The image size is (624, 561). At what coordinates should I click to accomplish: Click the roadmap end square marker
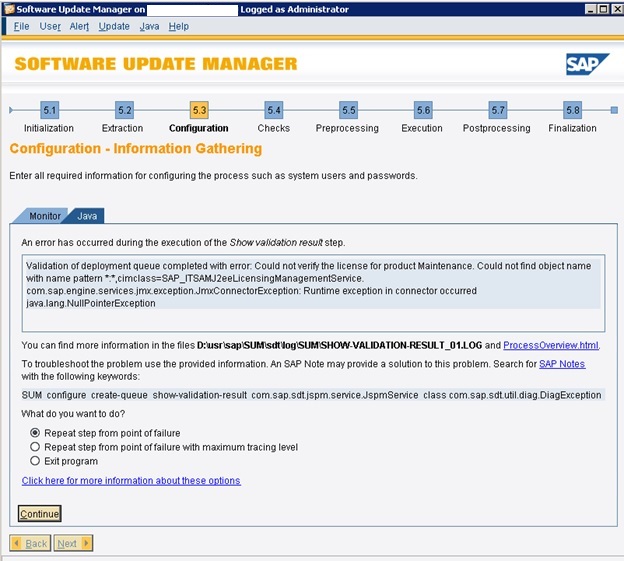(614, 110)
